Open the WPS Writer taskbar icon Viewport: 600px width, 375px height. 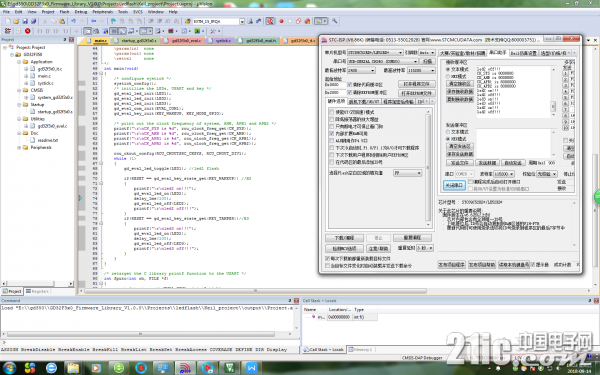(x=251, y=368)
